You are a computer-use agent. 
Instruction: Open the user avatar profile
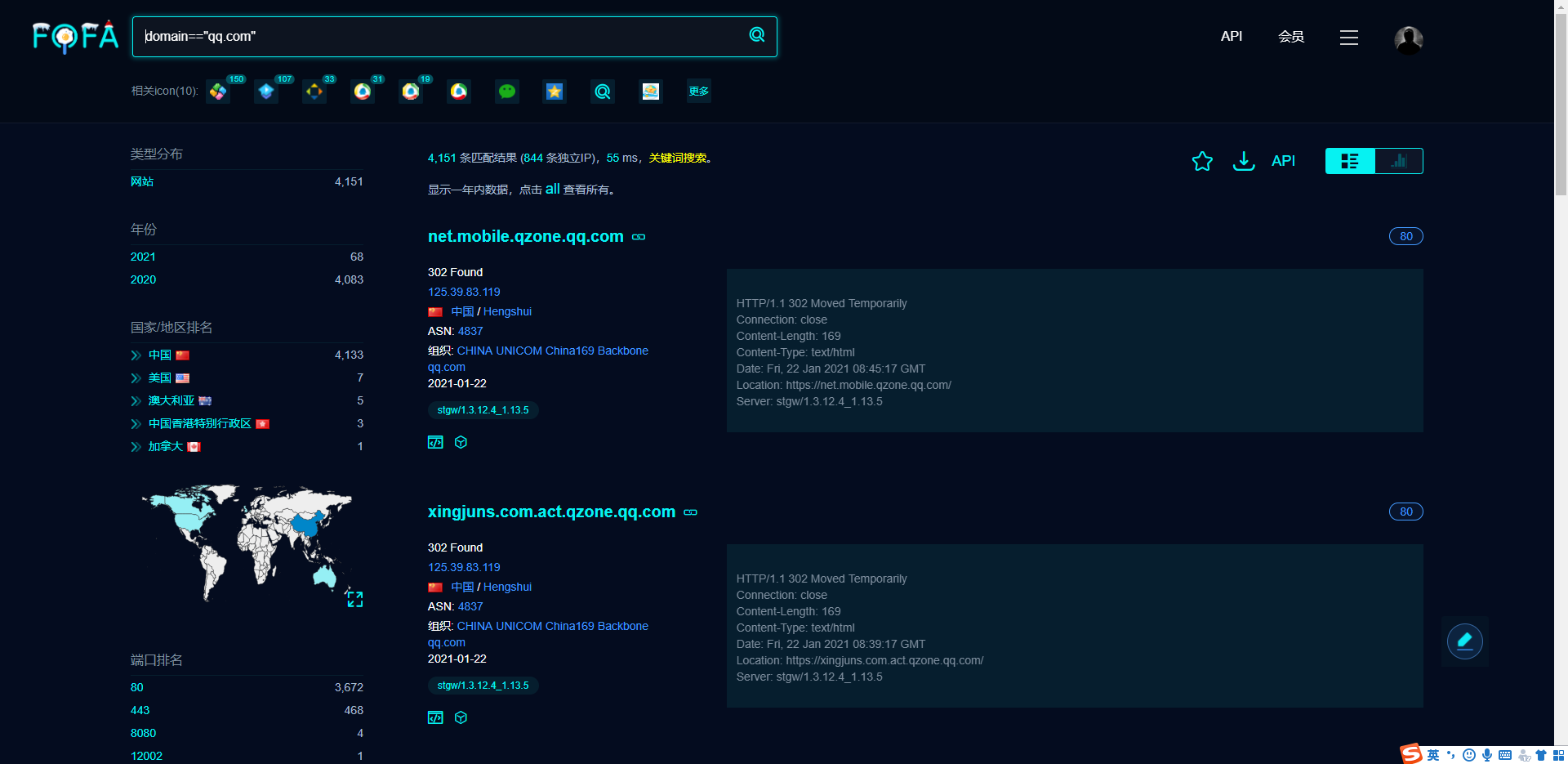click(1409, 38)
